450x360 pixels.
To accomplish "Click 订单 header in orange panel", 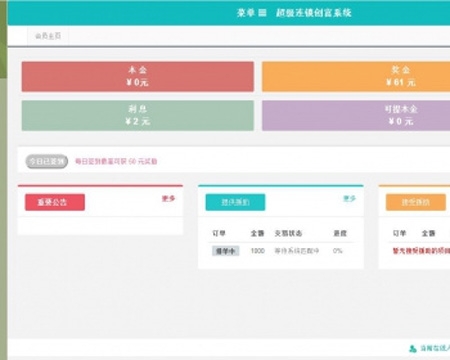I will tap(399, 233).
